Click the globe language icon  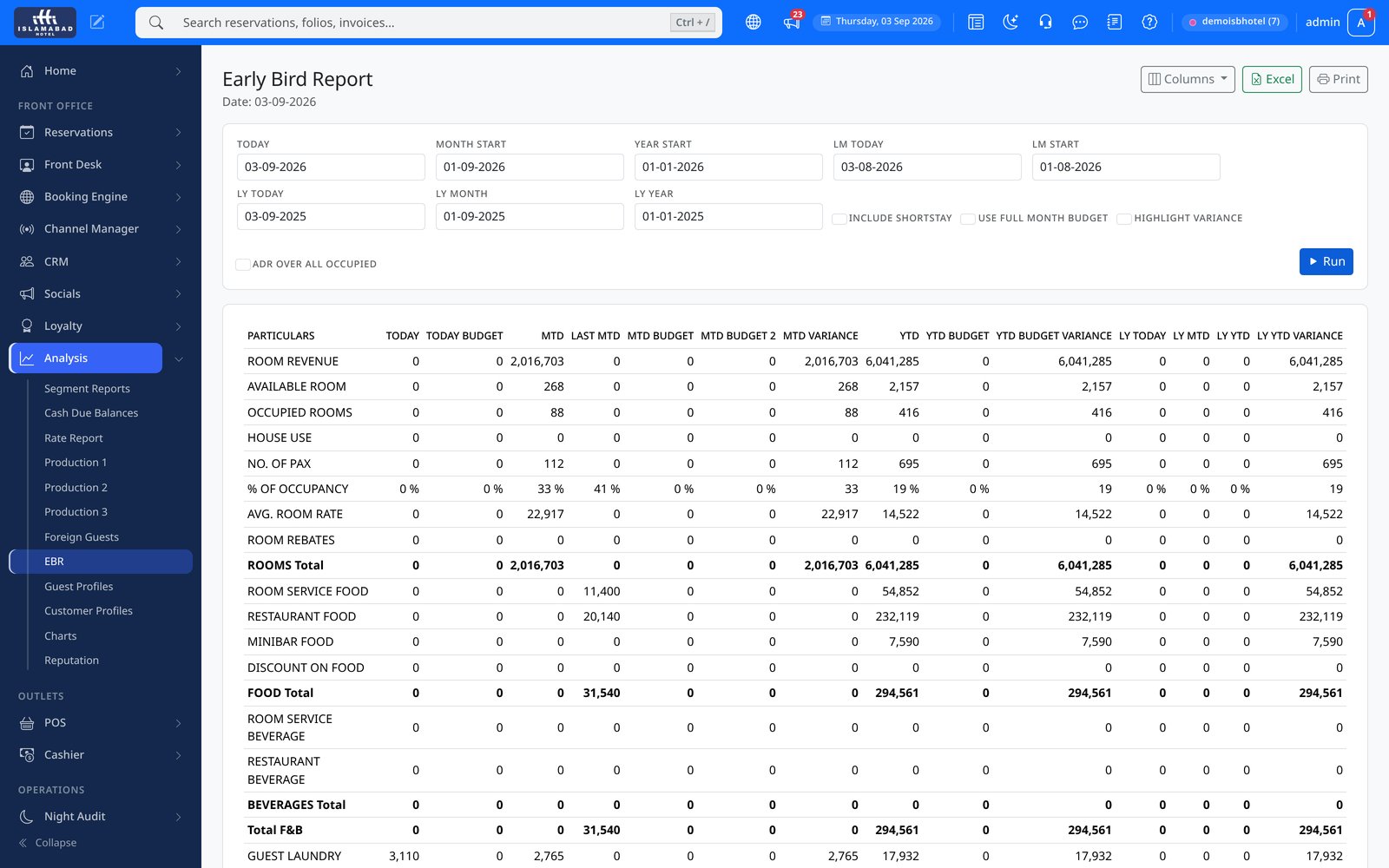(754, 23)
